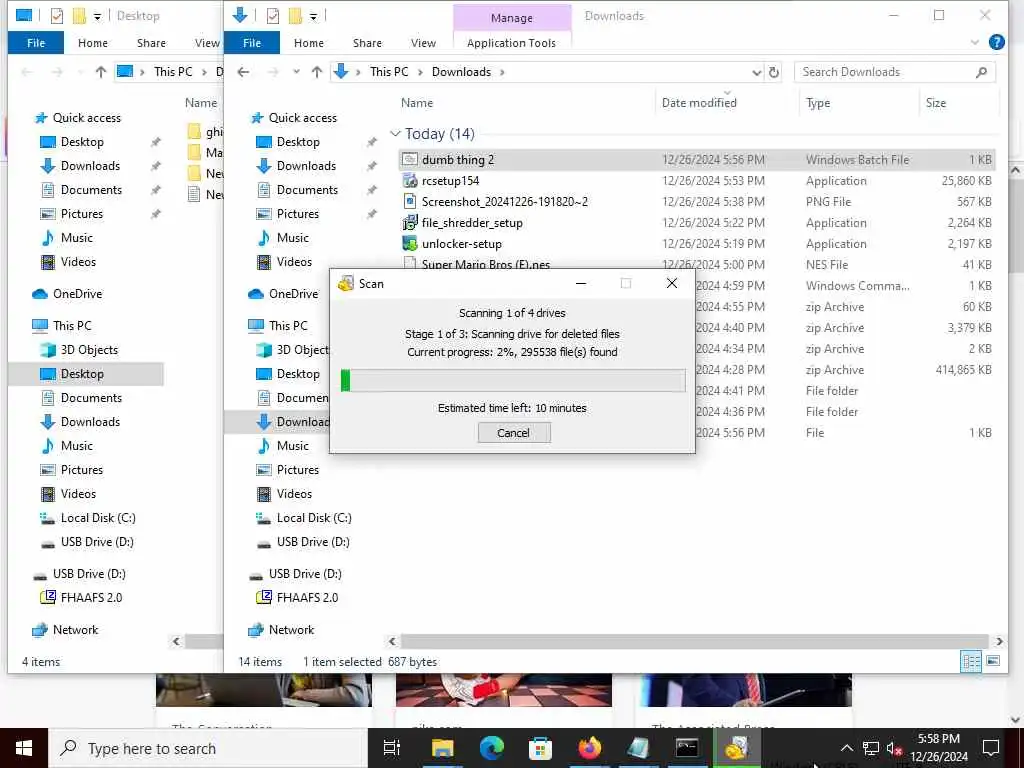Select Screenshot_20241226-191820~2 PNG file icon
The image size is (1024, 768).
point(409,201)
